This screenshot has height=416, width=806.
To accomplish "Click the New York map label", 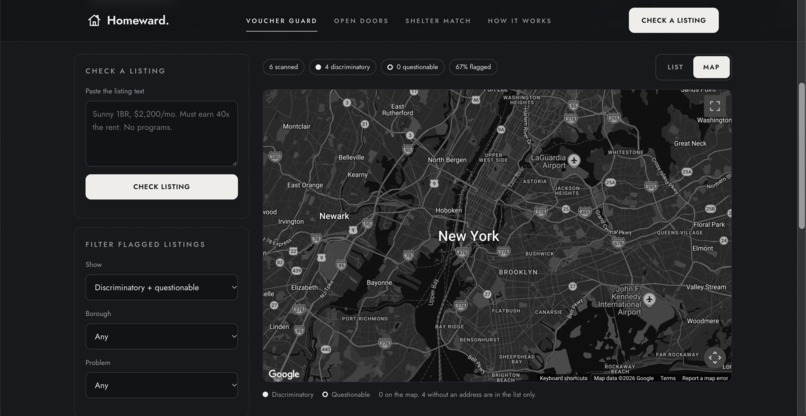I will (468, 236).
